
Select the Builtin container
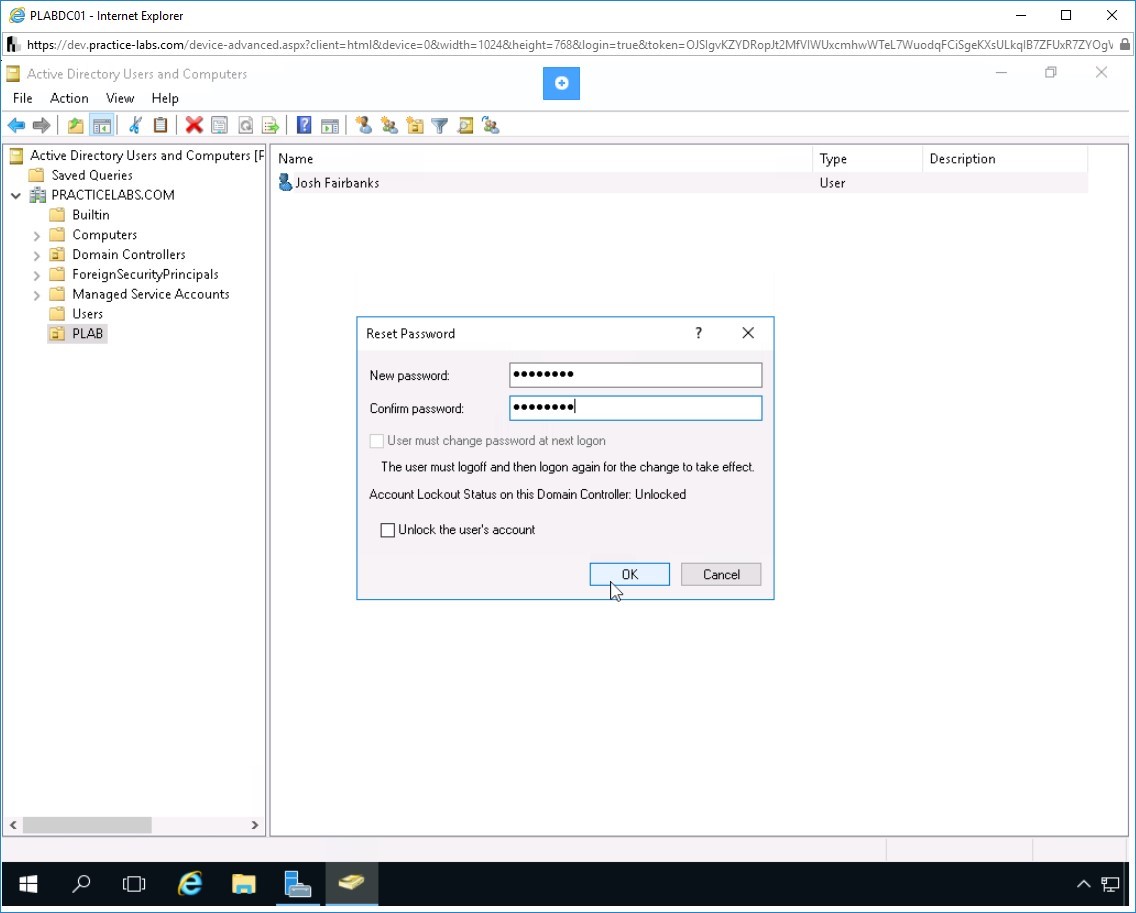91,214
